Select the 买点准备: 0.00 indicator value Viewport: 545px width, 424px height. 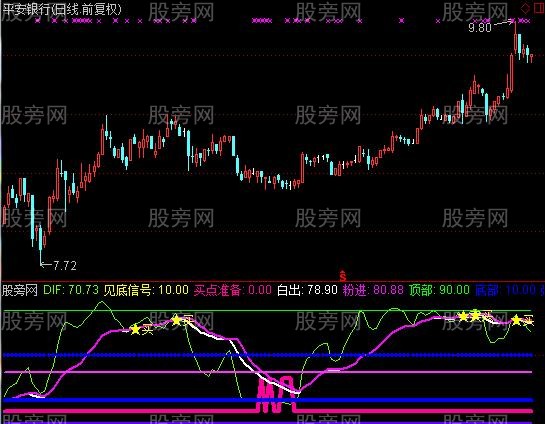coord(233,290)
